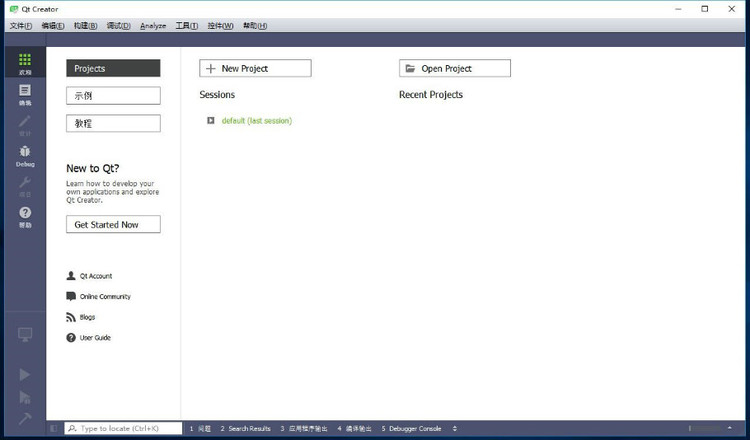Click the Type to locate input field
This screenshot has width=750, height=440.
(x=123, y=429)
